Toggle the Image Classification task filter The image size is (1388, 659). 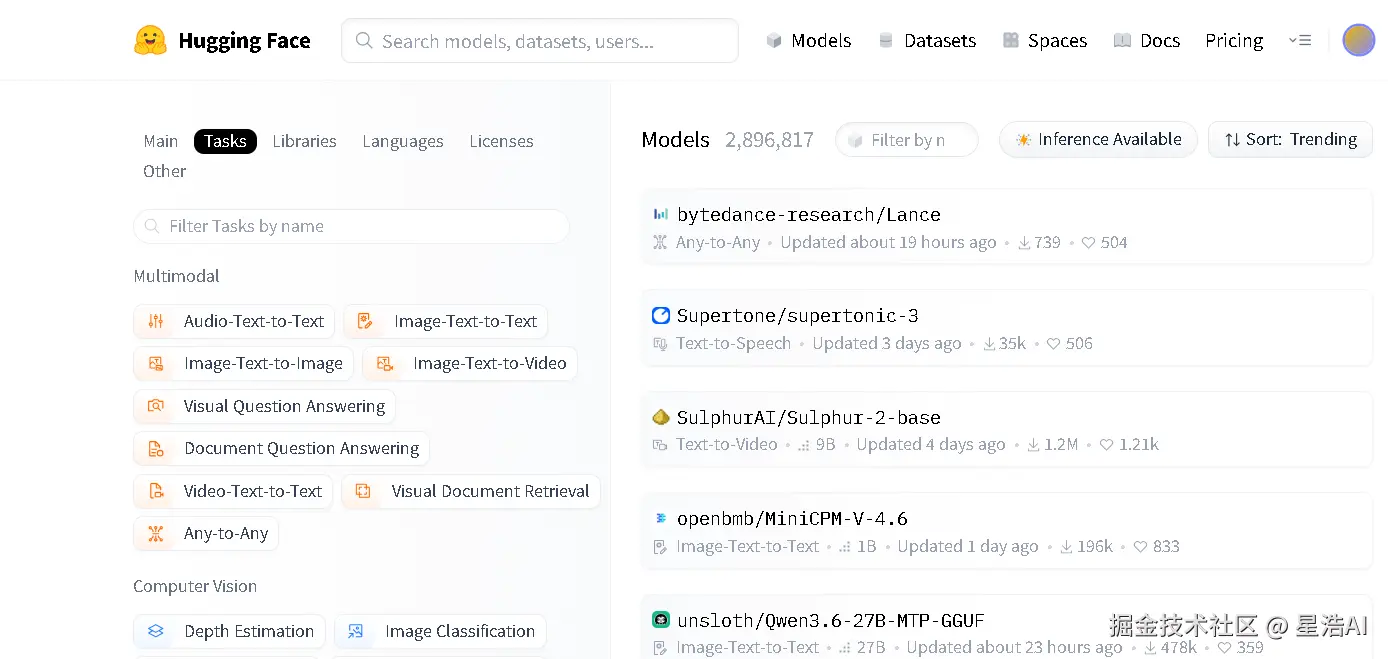coord(440,631)
